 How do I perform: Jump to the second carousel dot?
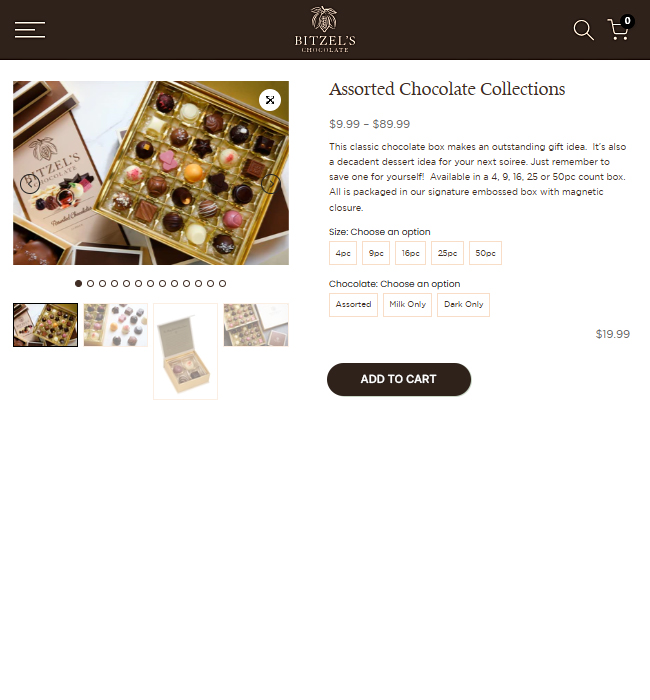coord(91,283)
